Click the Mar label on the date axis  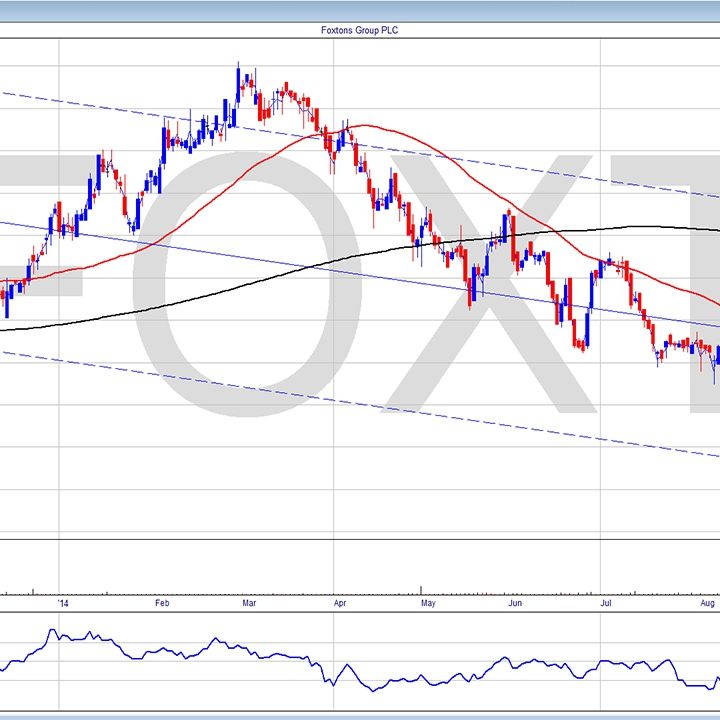point(251,603)
